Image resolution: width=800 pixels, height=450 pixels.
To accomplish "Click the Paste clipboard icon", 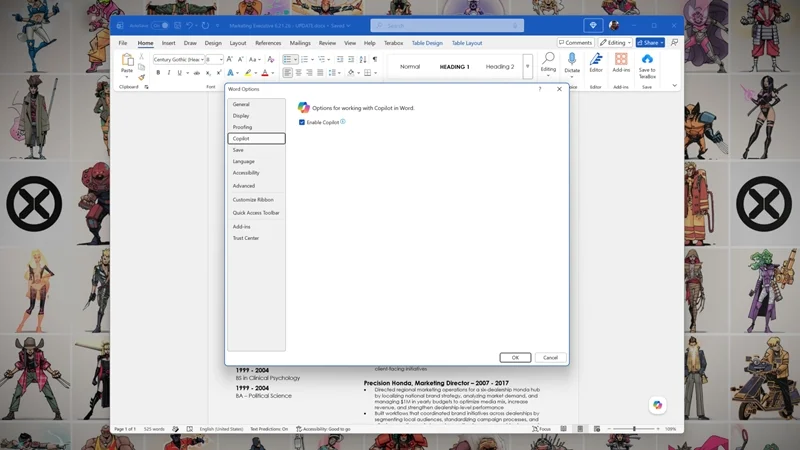I will [127, 60].
